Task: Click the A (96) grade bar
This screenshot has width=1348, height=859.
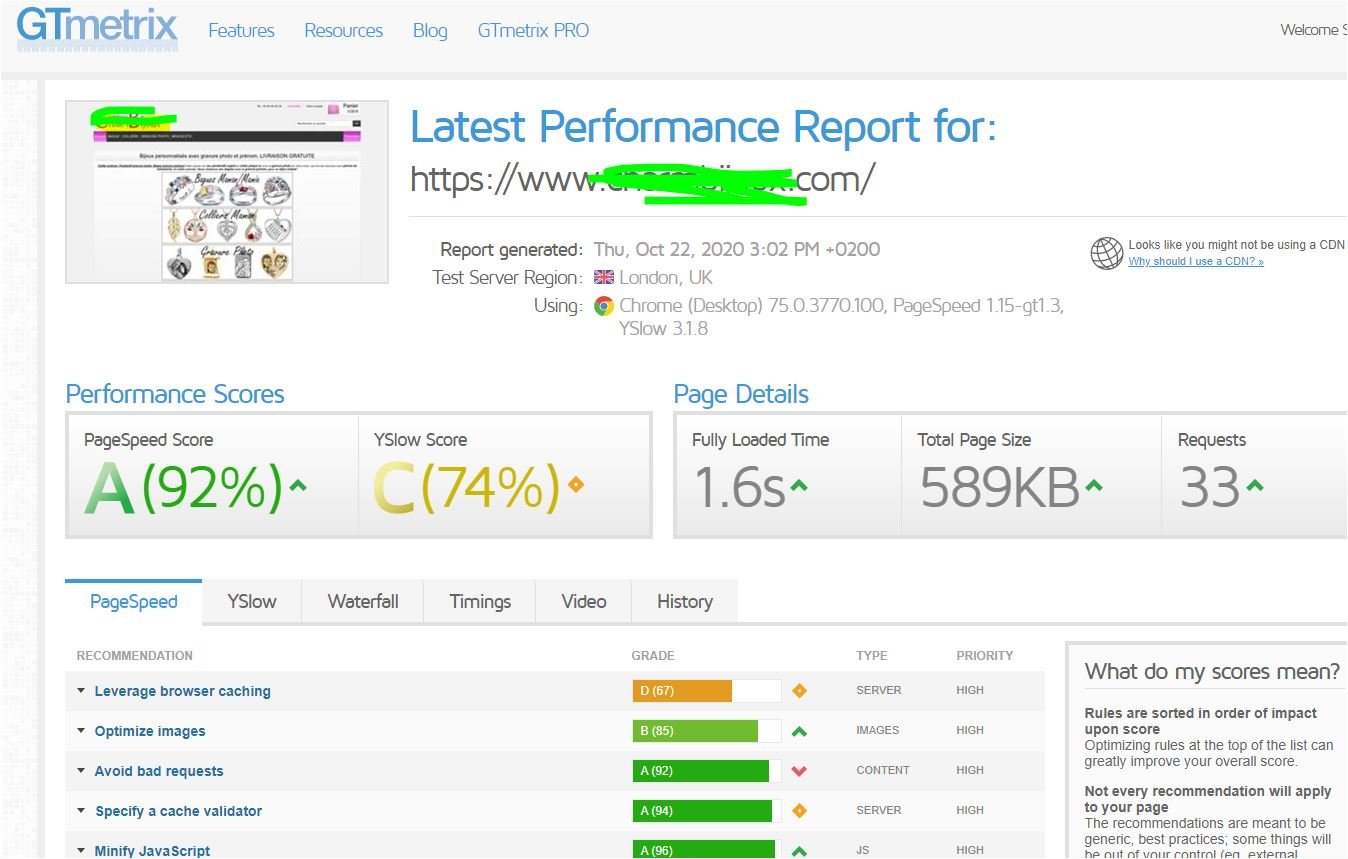Action: [707, 850]
